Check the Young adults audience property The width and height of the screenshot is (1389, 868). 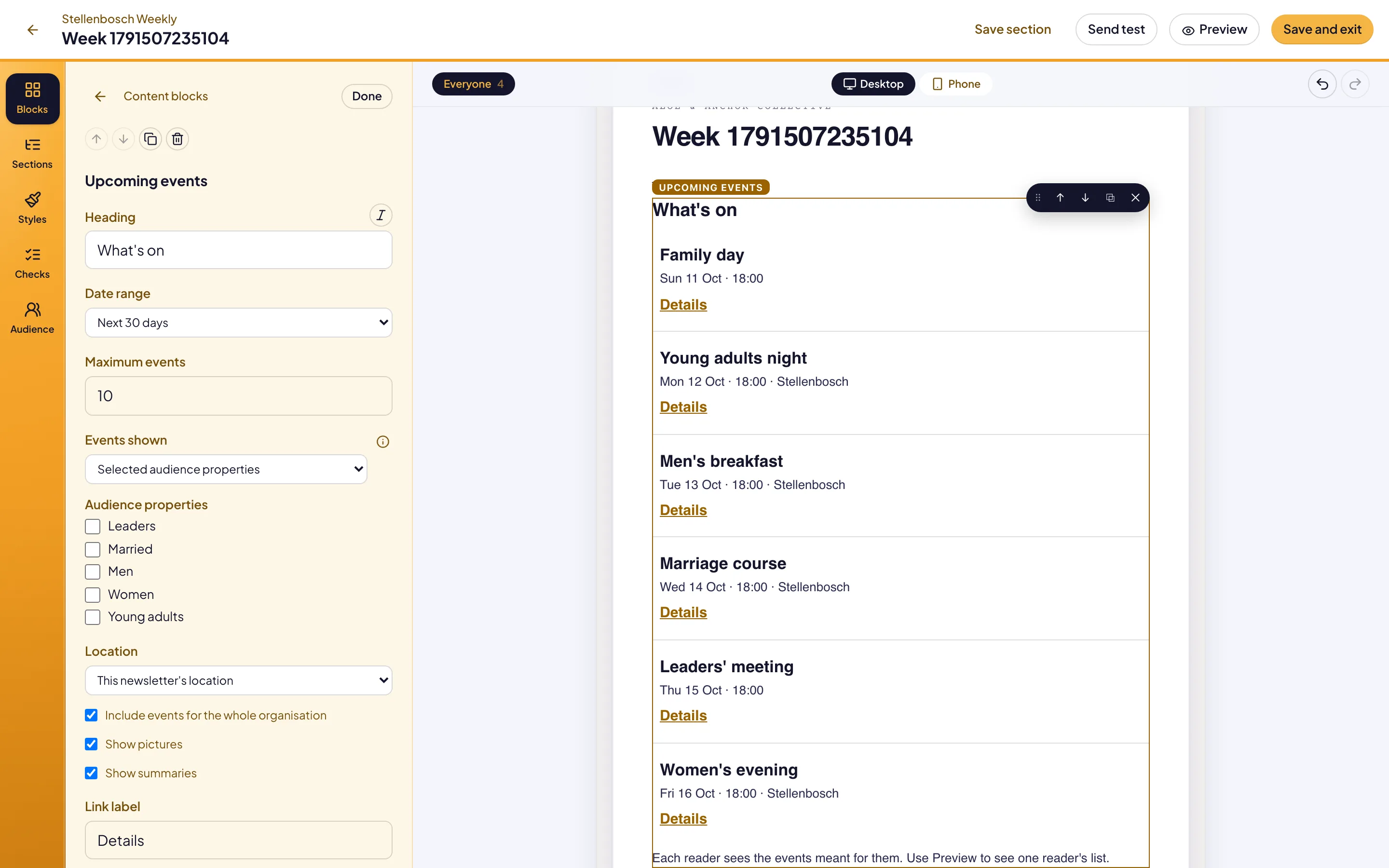coord(93,617)
